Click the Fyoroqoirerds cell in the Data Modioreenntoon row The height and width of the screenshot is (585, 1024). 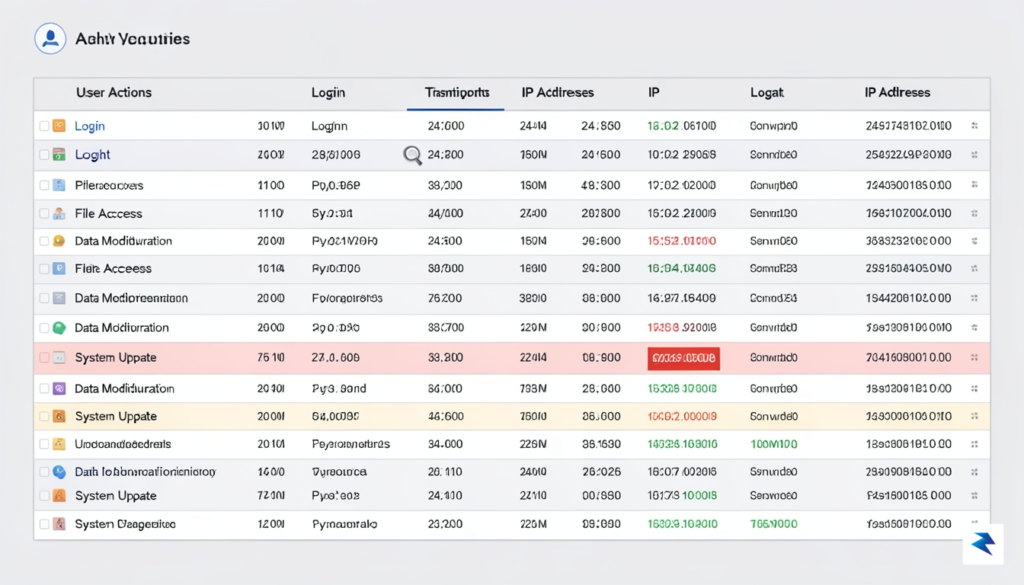coord(347,298)
